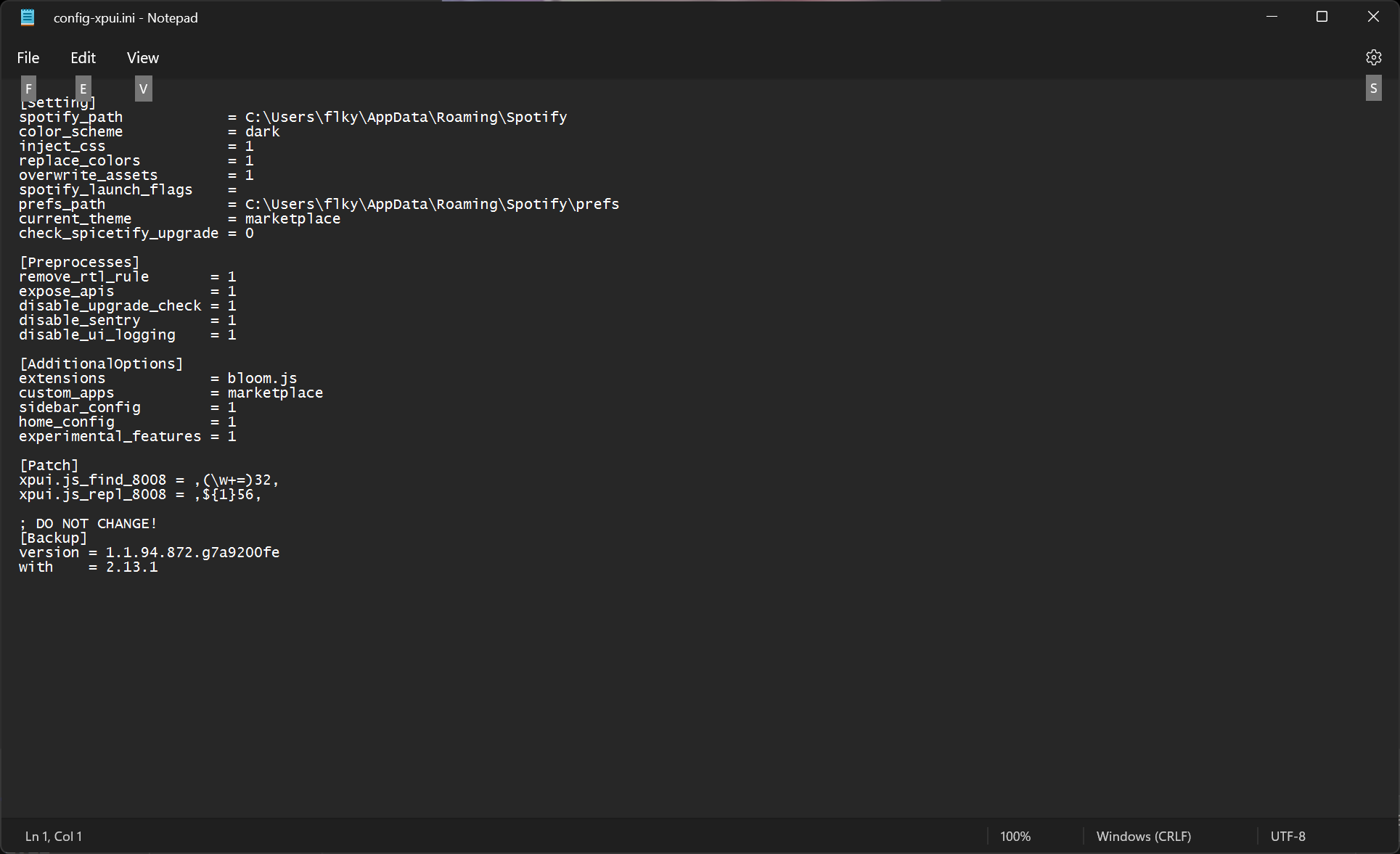
Task: Open the UTF-8 encoding selector
Action: (x=1288, y=836)
